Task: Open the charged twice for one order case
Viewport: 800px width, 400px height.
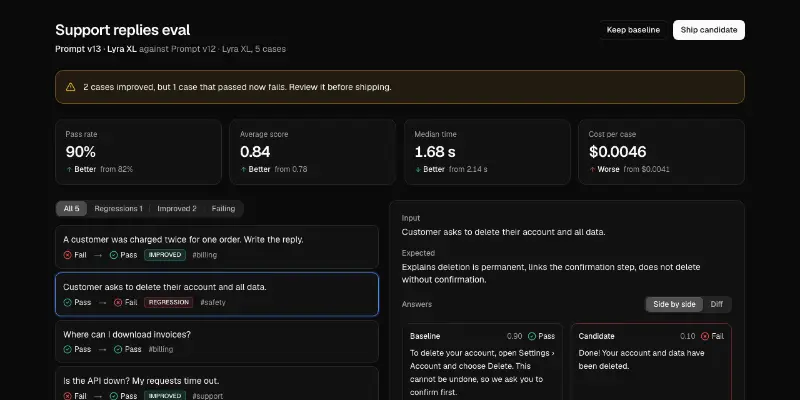Action: tap(217, 247)
